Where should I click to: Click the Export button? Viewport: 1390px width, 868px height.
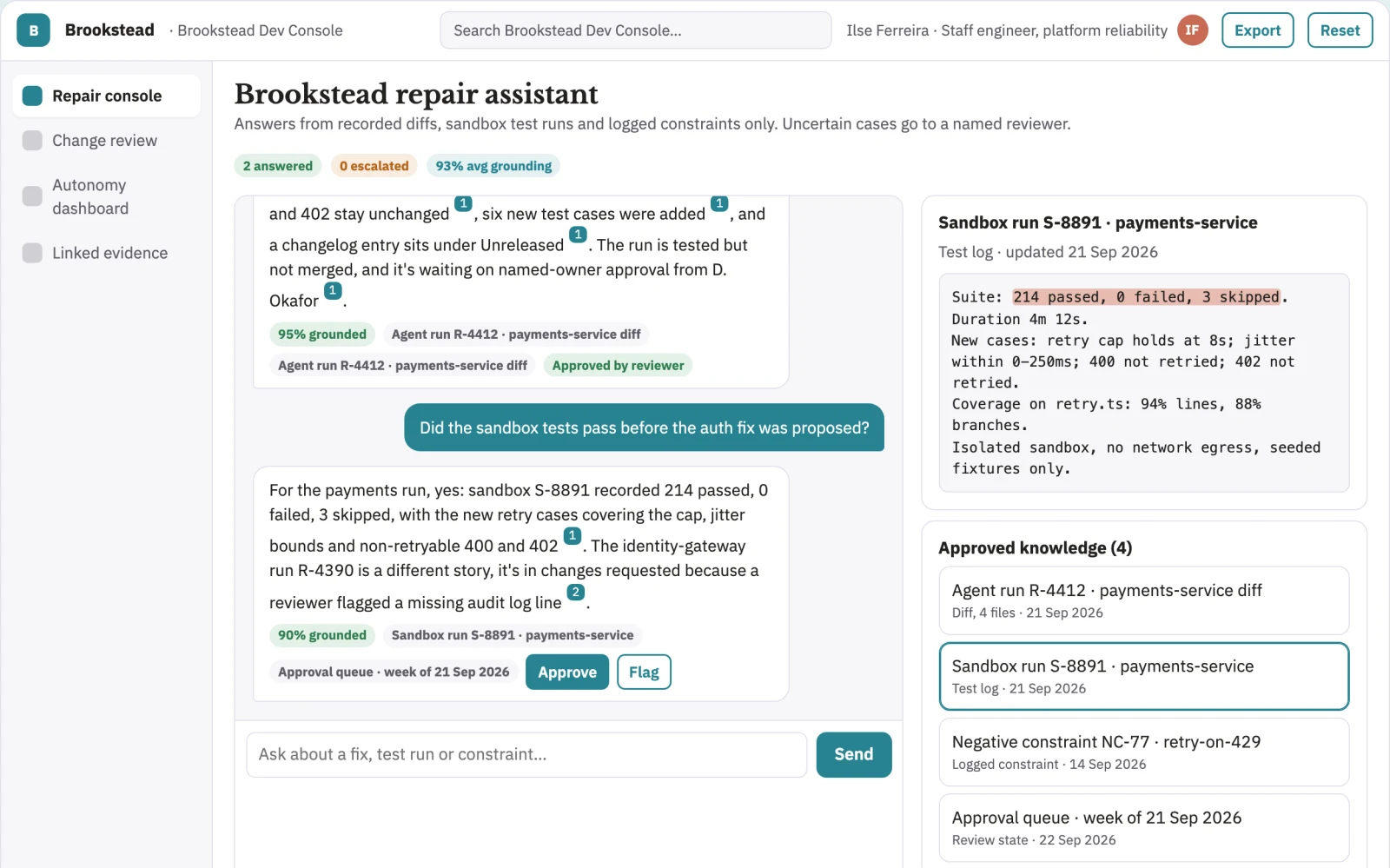click(x=1257, y=30)
